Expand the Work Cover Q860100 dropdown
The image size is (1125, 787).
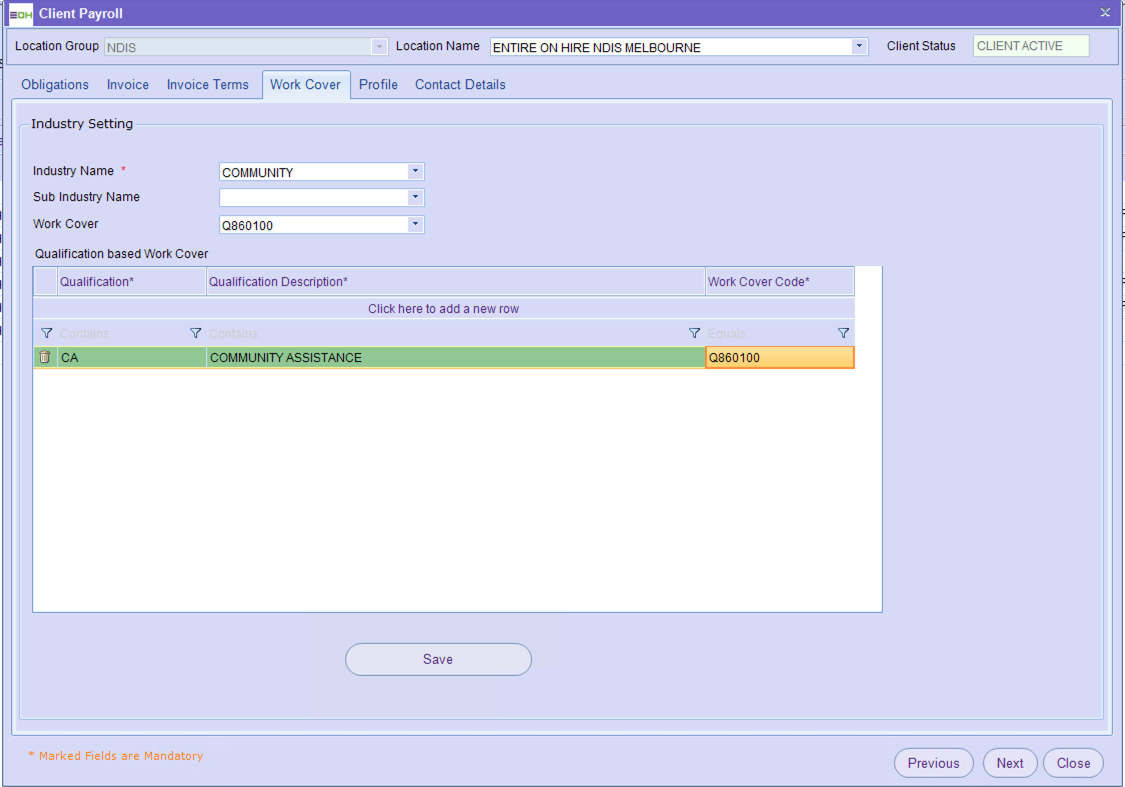click(416, 225)
